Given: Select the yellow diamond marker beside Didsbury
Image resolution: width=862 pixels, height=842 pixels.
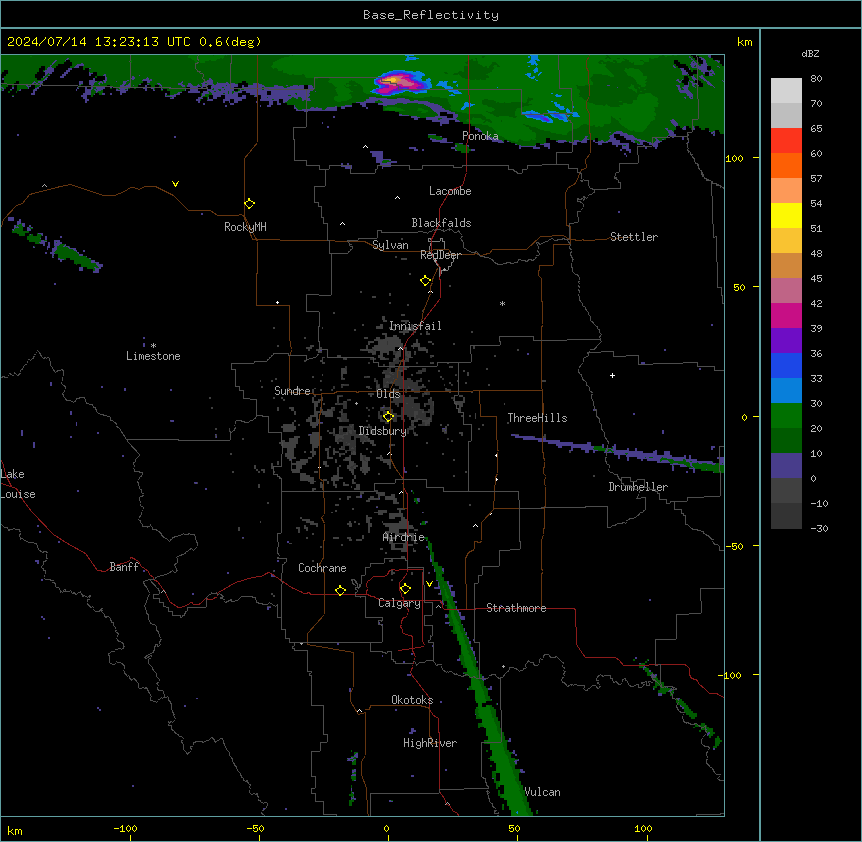Looking at the screenshot, I should (x=389, y=417).
